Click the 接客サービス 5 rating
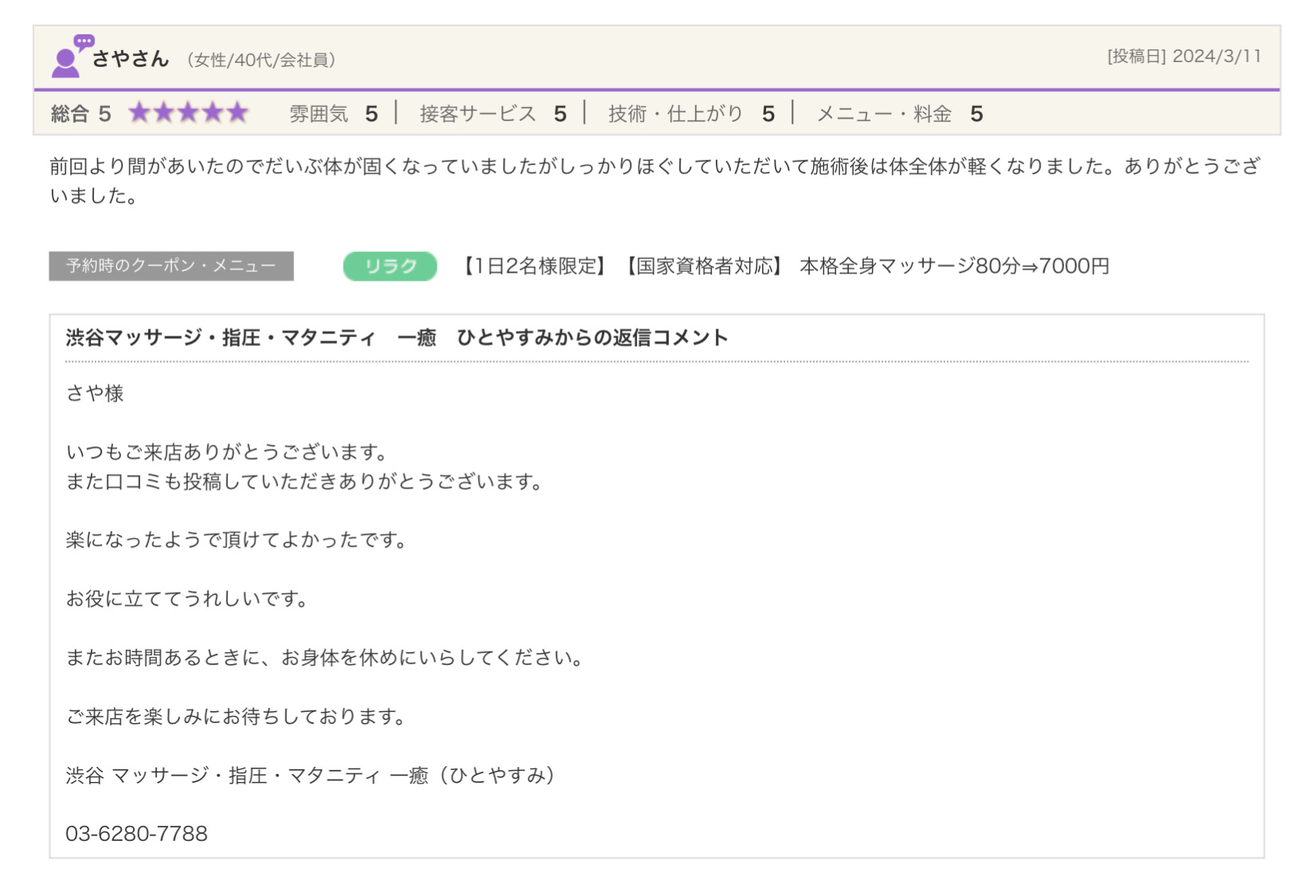This screenshot has height=896, width=1316. pyautogui.click(x=493, y=114)
